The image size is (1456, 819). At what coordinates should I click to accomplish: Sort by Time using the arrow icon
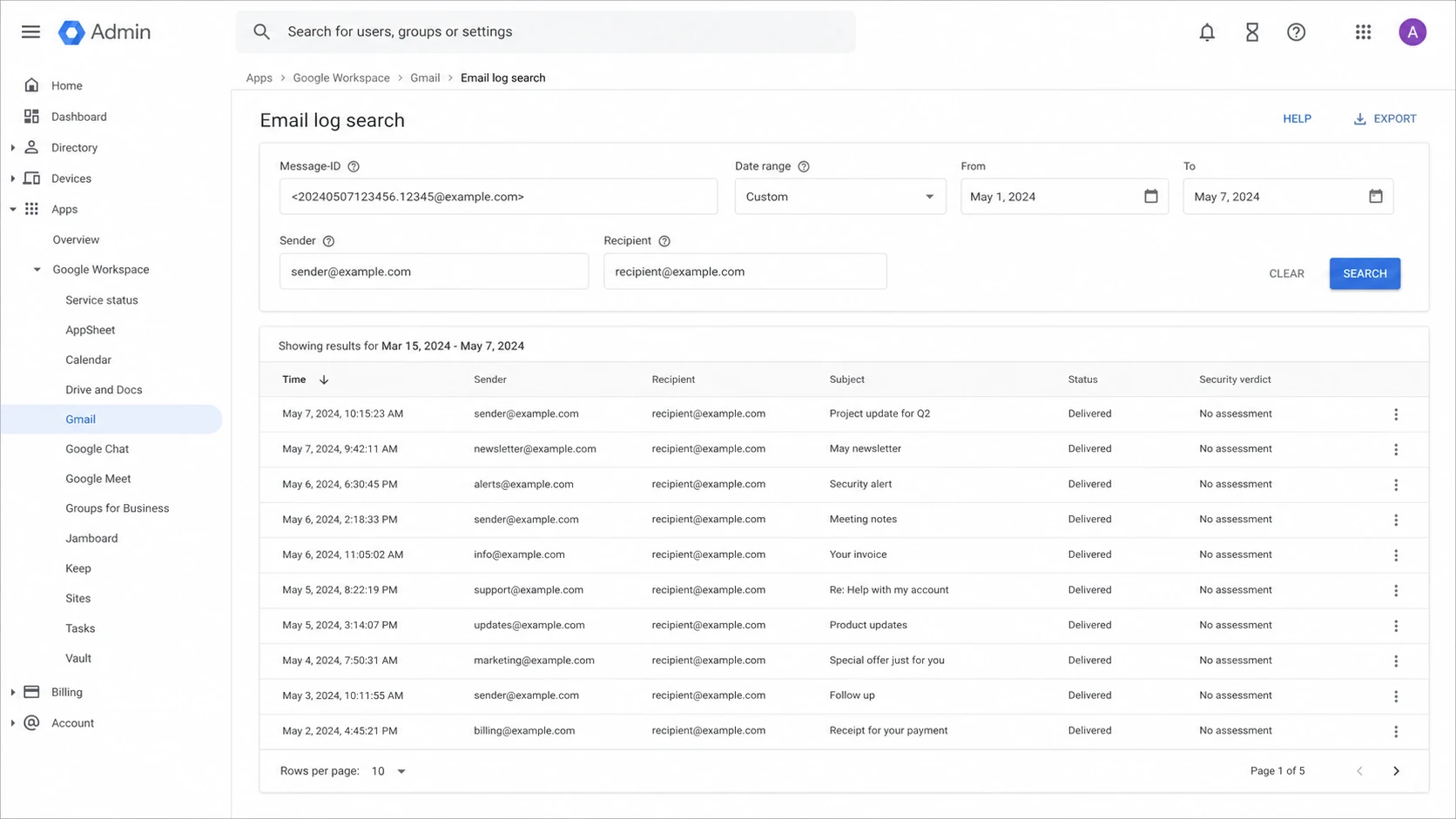[x=324, y=379]
